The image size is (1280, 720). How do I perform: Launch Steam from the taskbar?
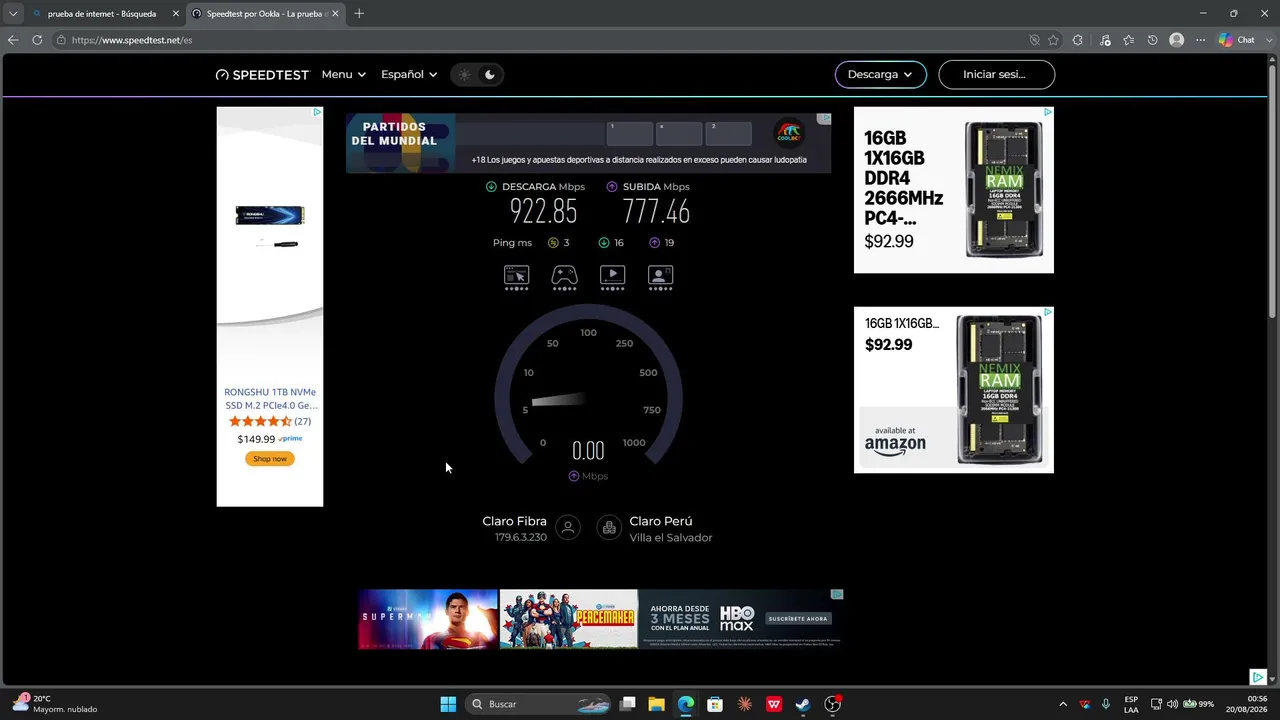[802, 704]
